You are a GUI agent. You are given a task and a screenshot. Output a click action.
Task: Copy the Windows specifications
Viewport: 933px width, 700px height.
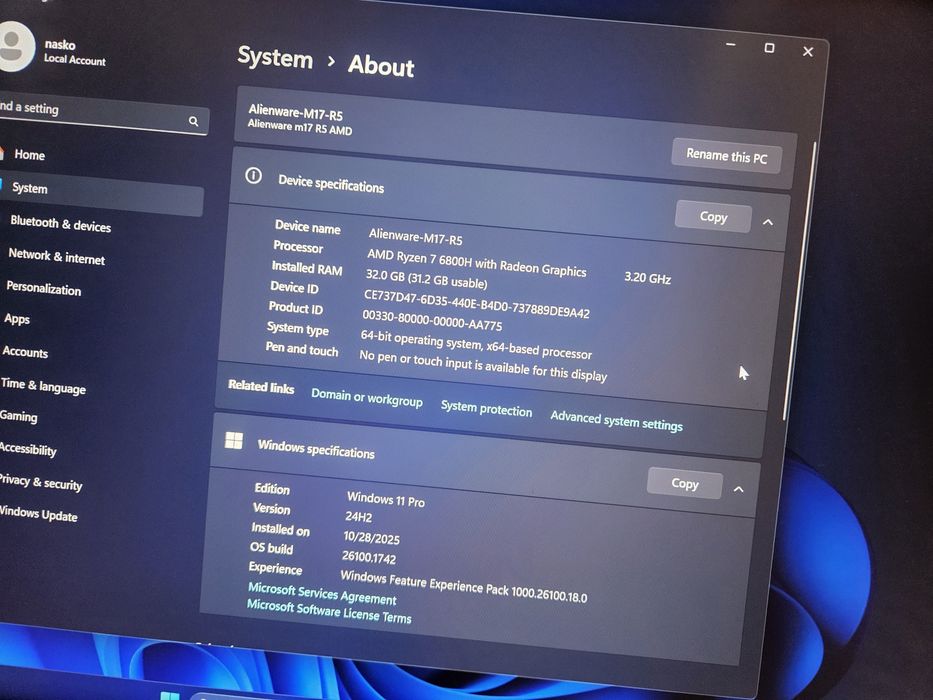[685, 484]
